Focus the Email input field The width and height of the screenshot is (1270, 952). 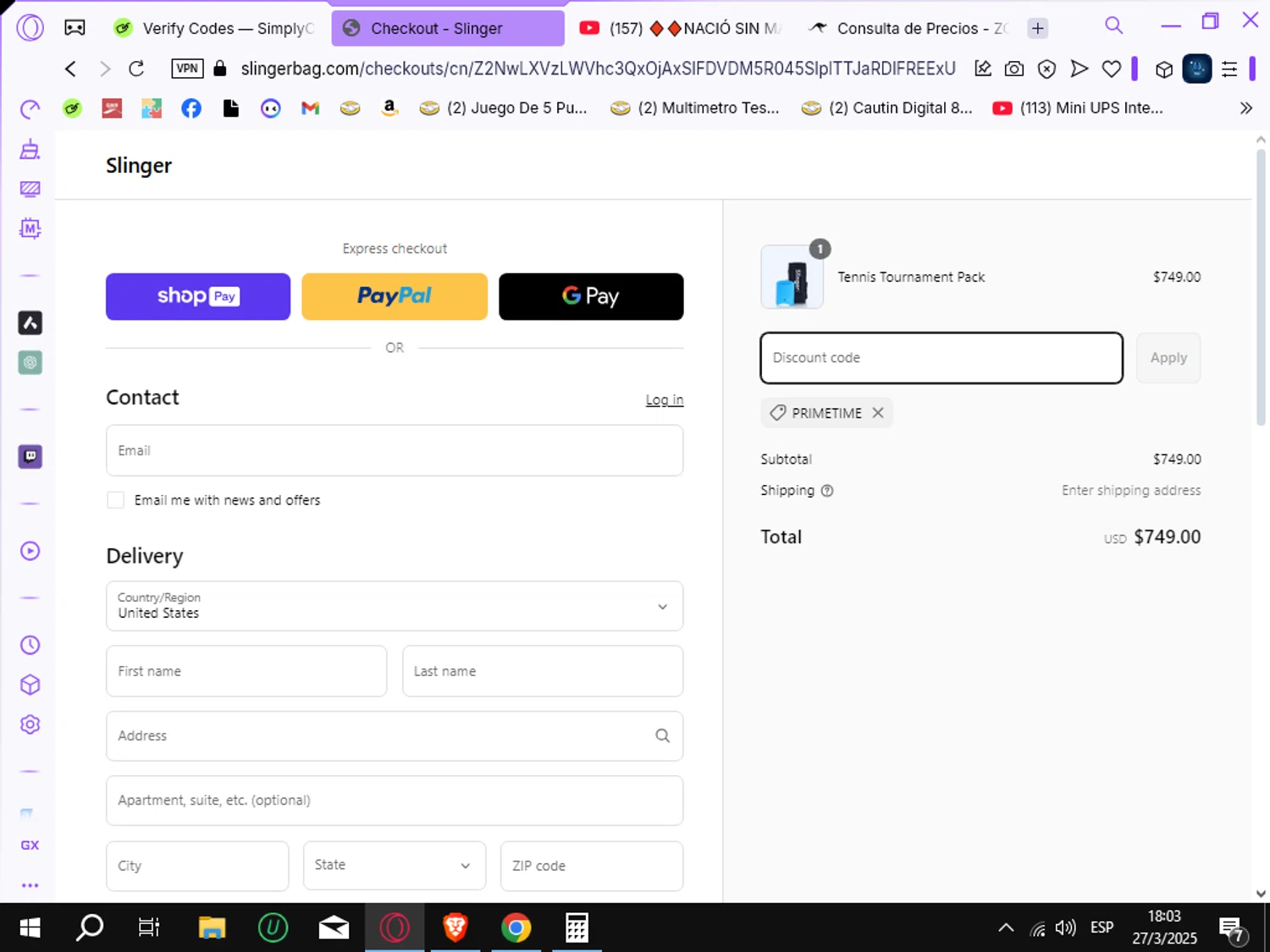click(x=395, y=450)
